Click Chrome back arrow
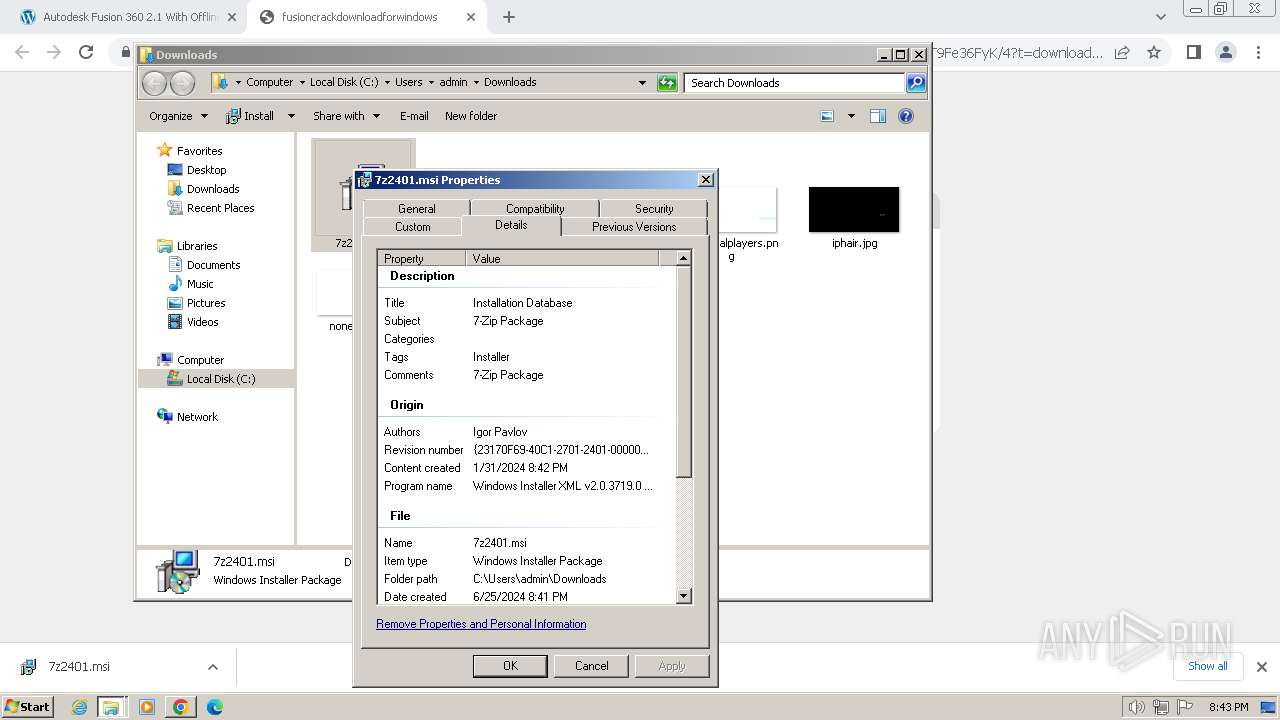 pyautogui.click(x=22, y=52)
